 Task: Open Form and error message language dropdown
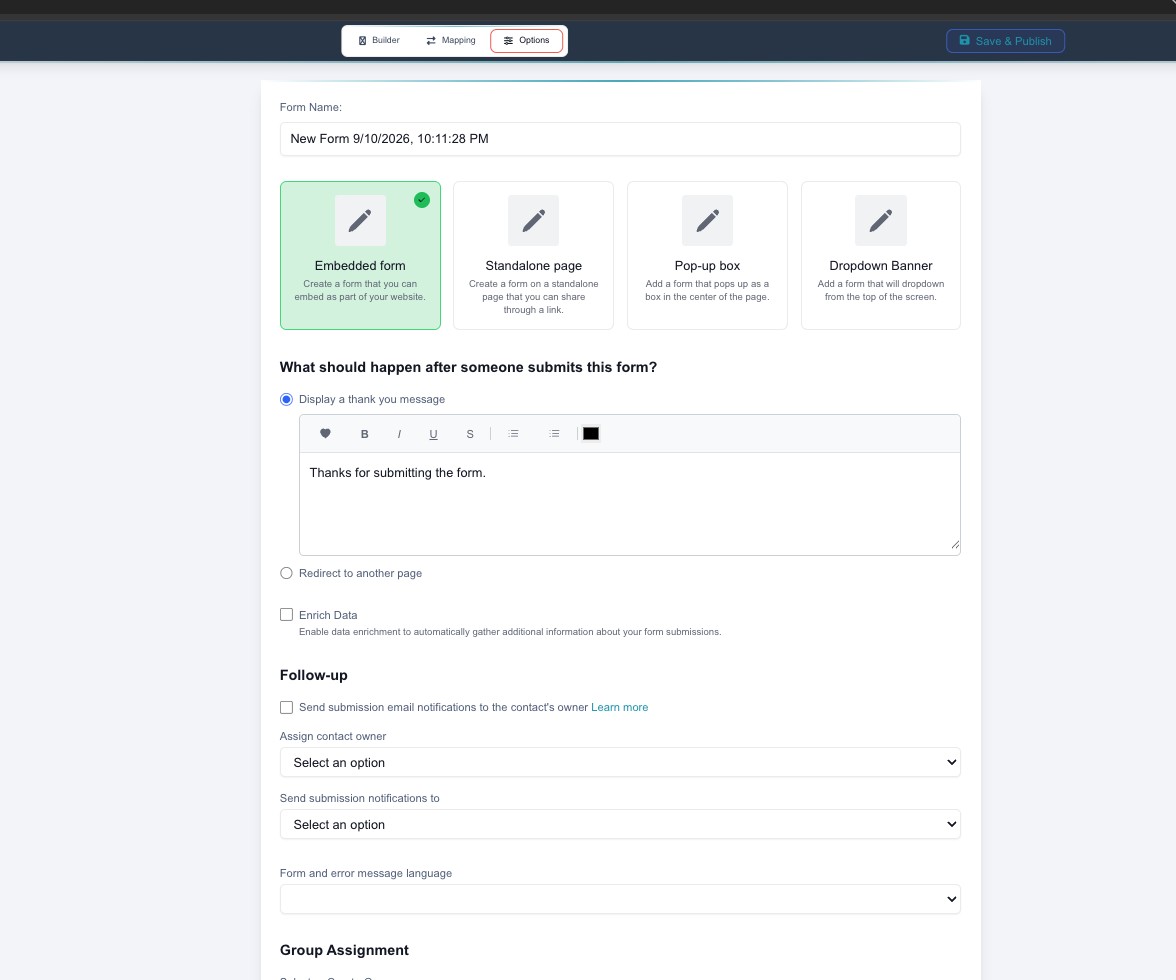[620, 899]
